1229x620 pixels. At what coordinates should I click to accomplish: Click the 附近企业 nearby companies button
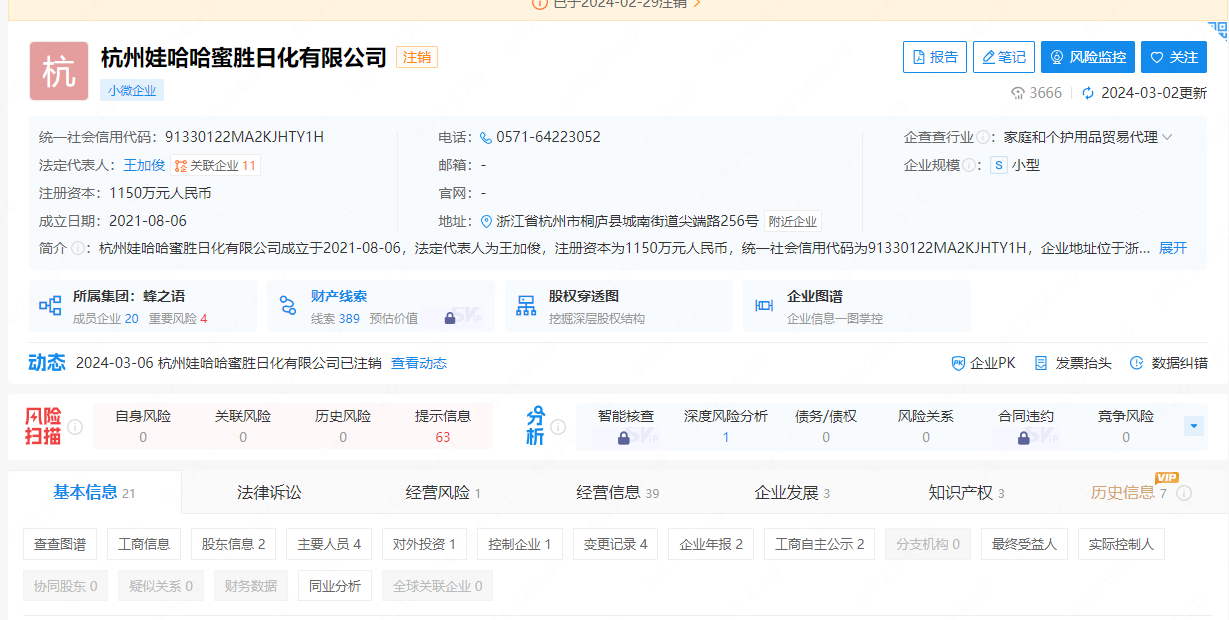tap(793, 221)
